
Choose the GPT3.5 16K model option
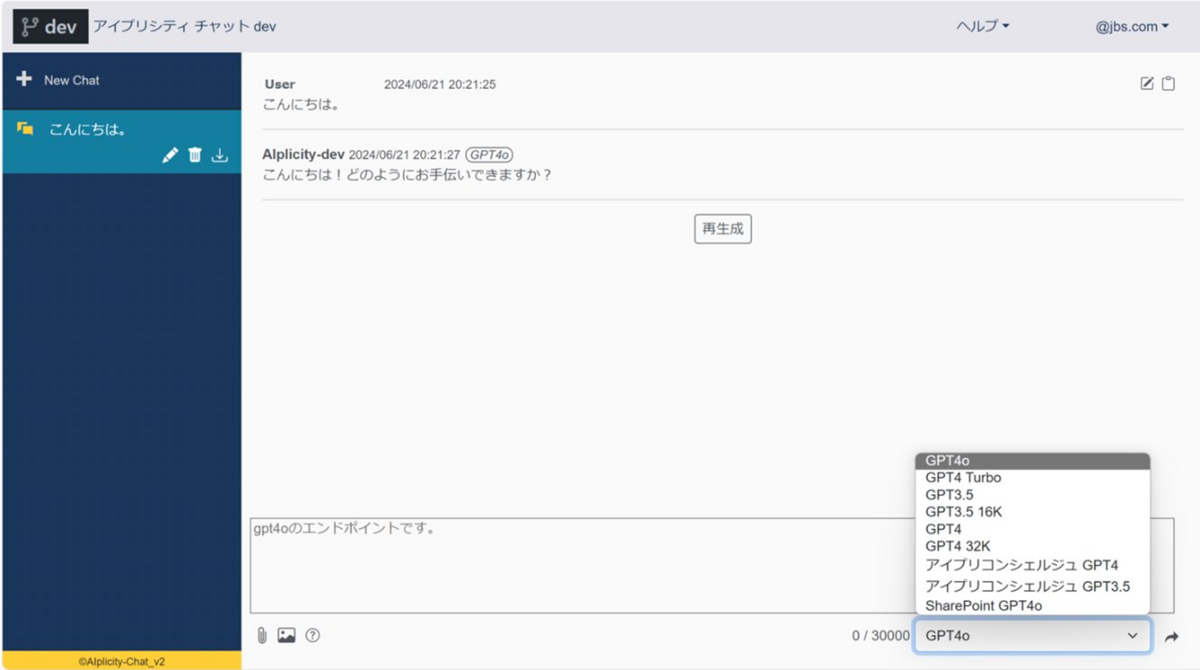tap(1032, 512)
